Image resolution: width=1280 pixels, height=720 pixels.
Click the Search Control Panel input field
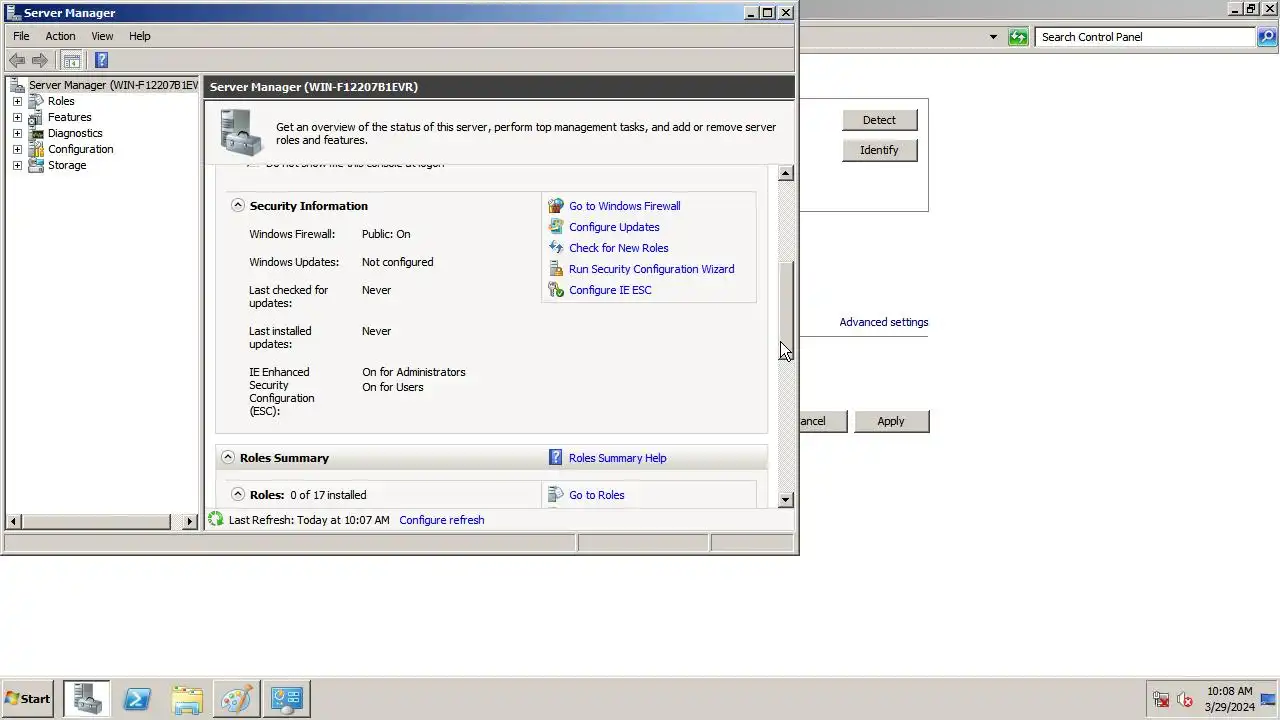[1145, 37]
